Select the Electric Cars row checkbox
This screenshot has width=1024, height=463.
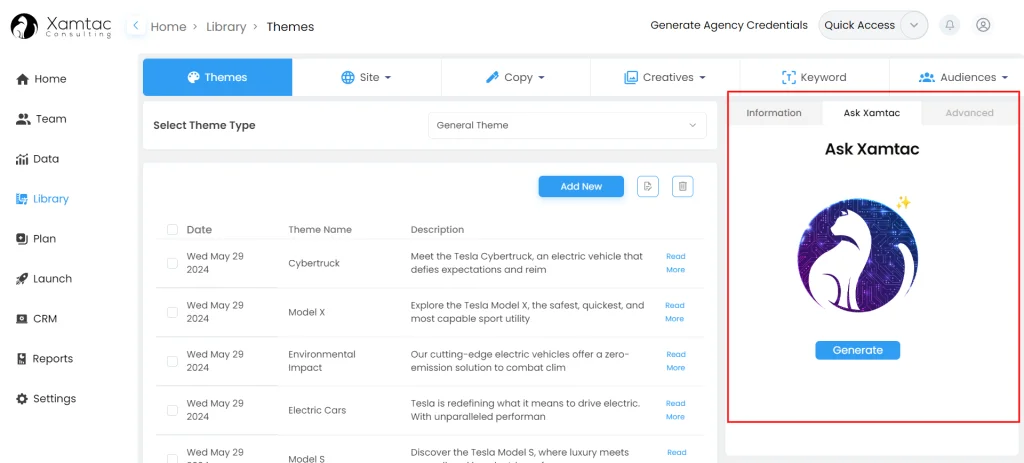(x=173, y=410)
